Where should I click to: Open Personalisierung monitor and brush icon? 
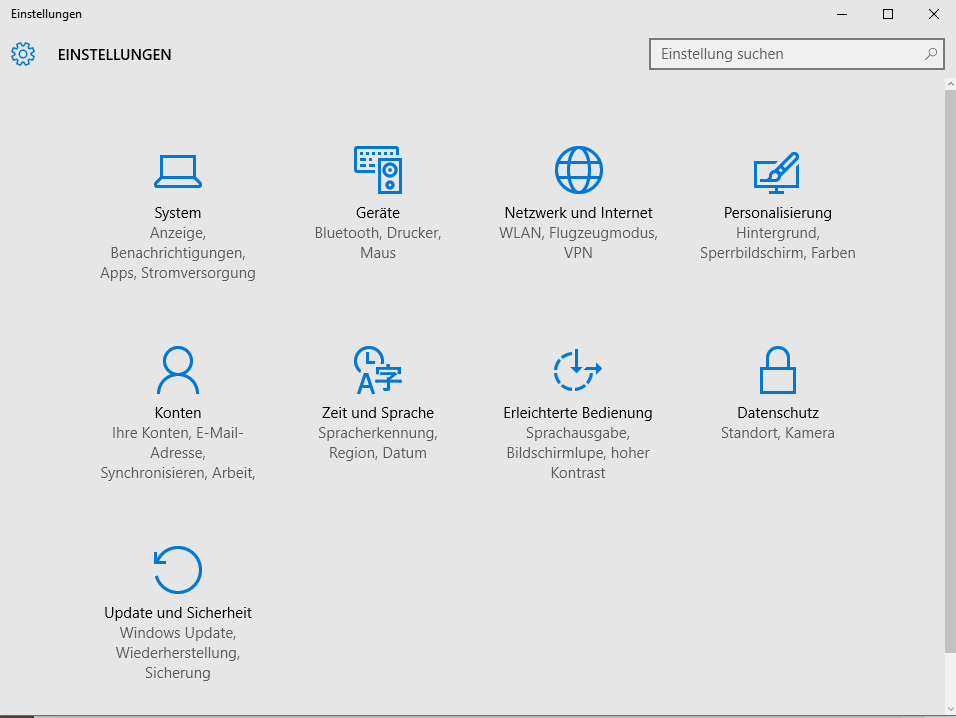pos(777,172)
